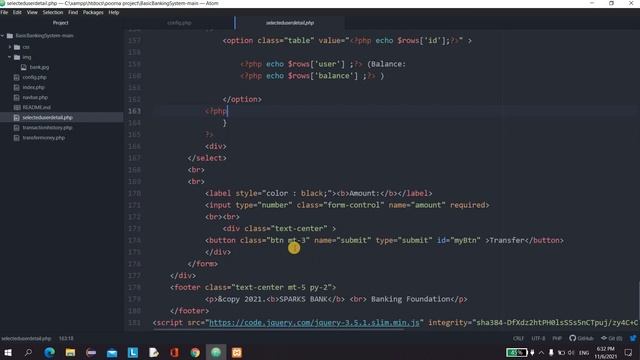
Task: Change the CRLF line ending setting
Action: [518, 339]
